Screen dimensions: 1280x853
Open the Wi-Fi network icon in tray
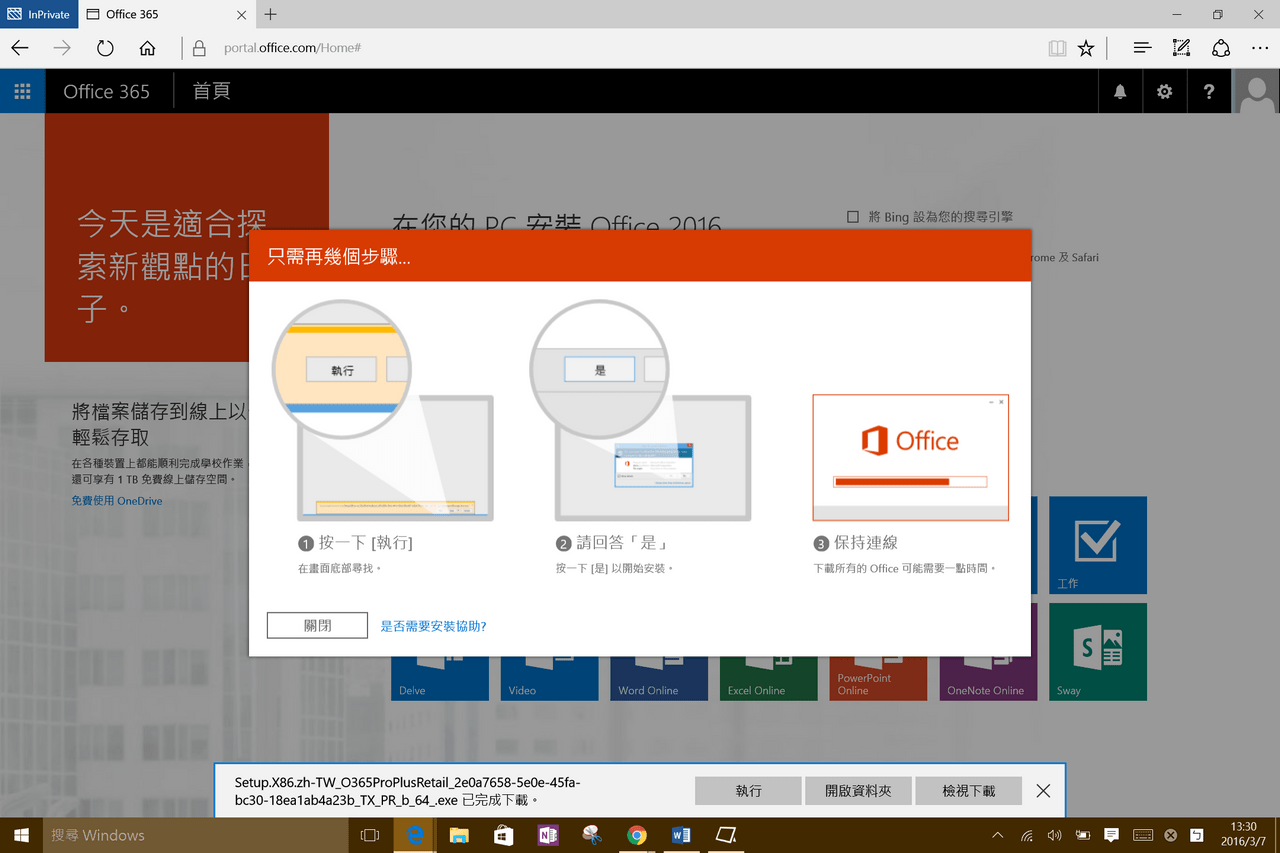click(x=1026, y=835)
